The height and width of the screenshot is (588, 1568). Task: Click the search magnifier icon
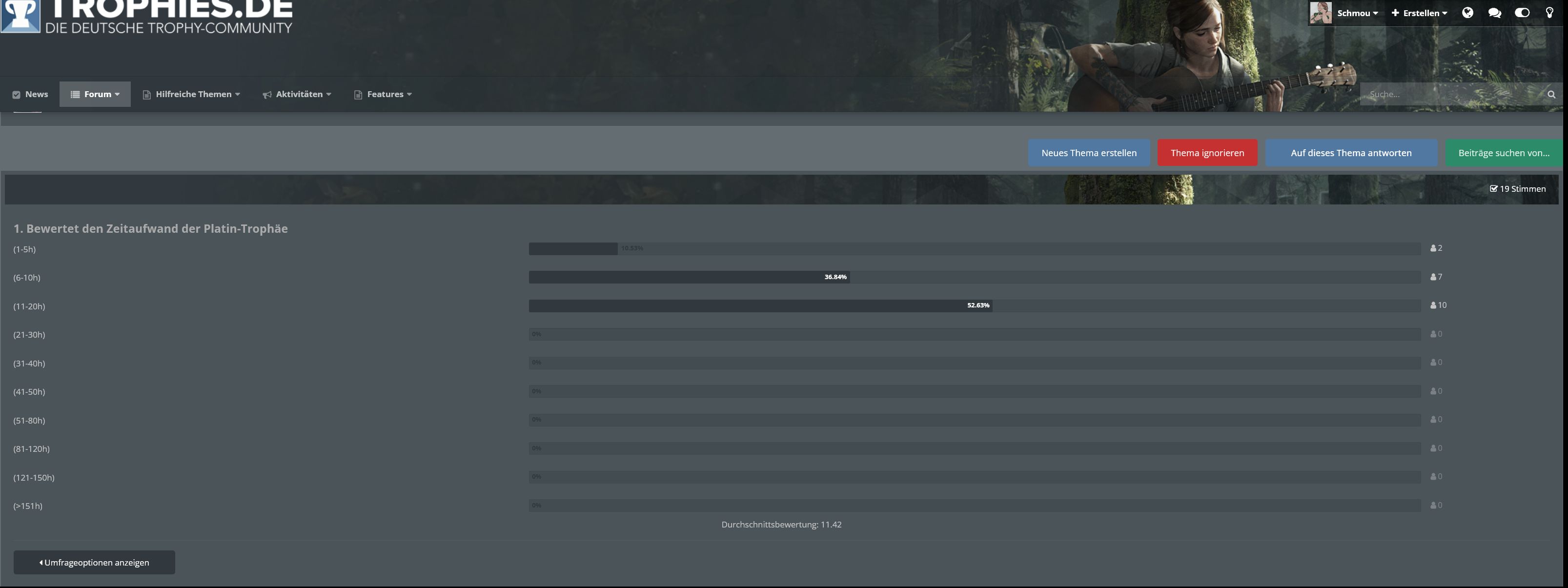[1551, 94]
